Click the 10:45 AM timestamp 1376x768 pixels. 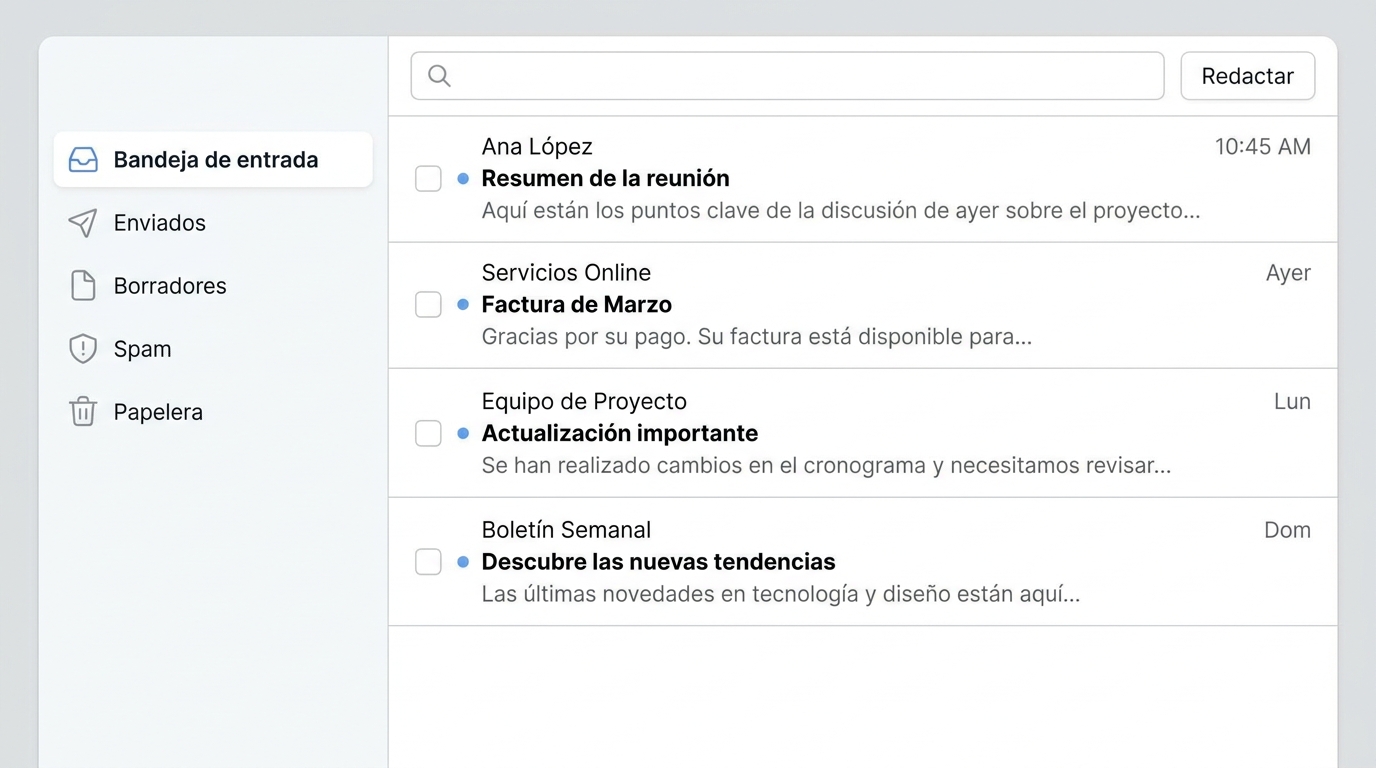[1262, 147]
